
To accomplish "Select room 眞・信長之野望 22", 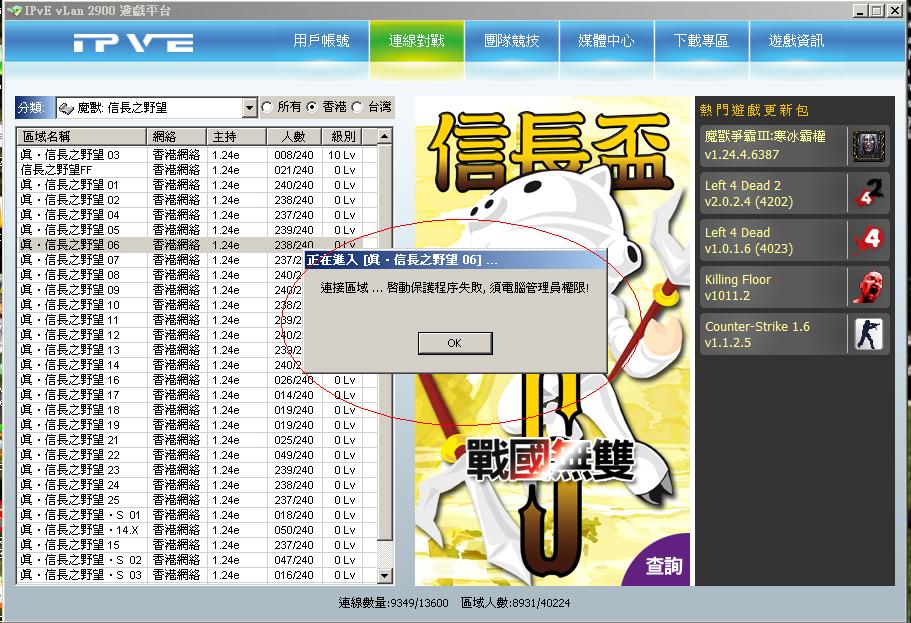I will coord(198,455).
